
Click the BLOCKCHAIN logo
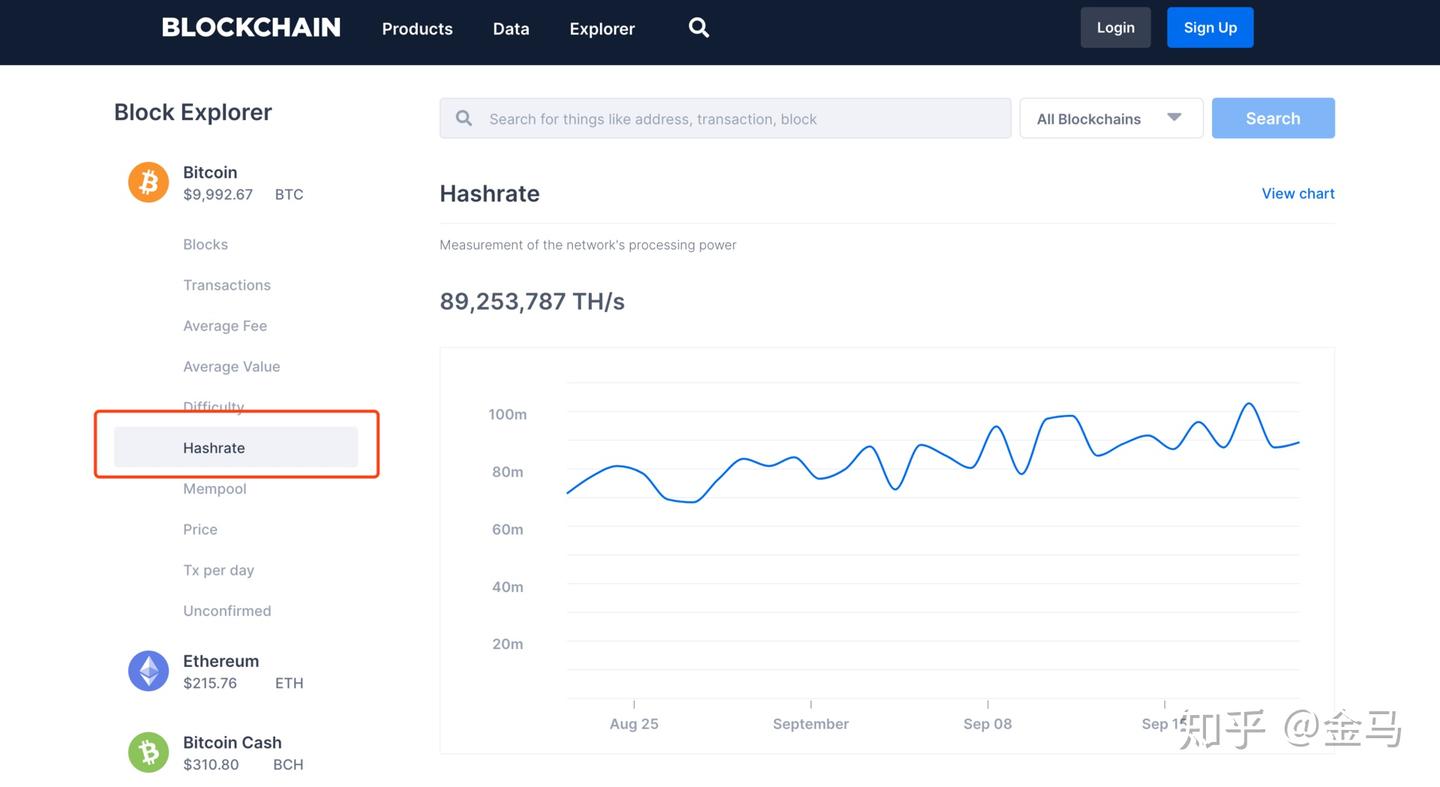[x=251, y=28]
